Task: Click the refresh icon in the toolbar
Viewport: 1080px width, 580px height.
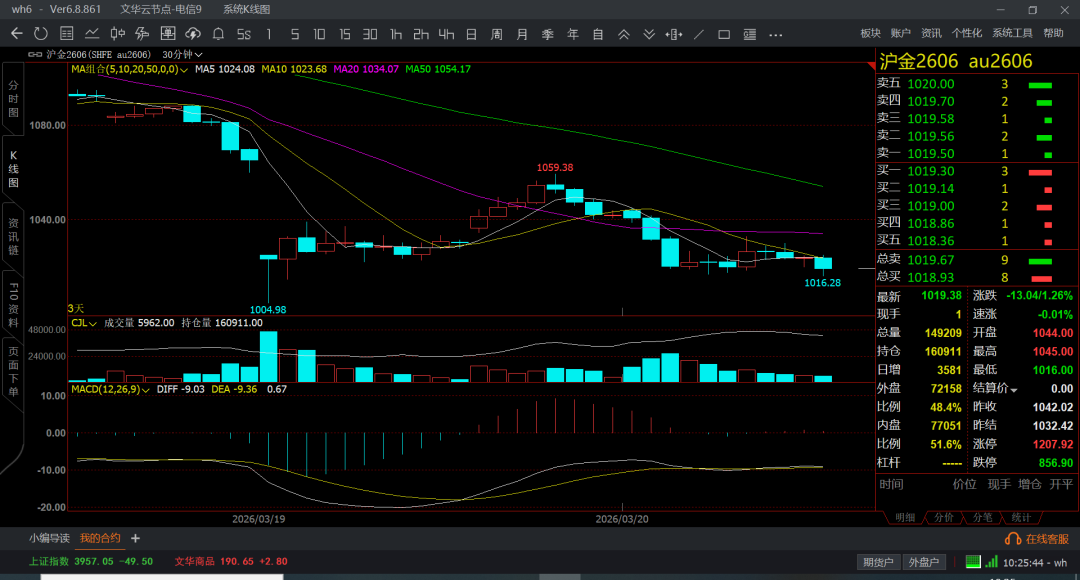Action: tap(41, 34)
